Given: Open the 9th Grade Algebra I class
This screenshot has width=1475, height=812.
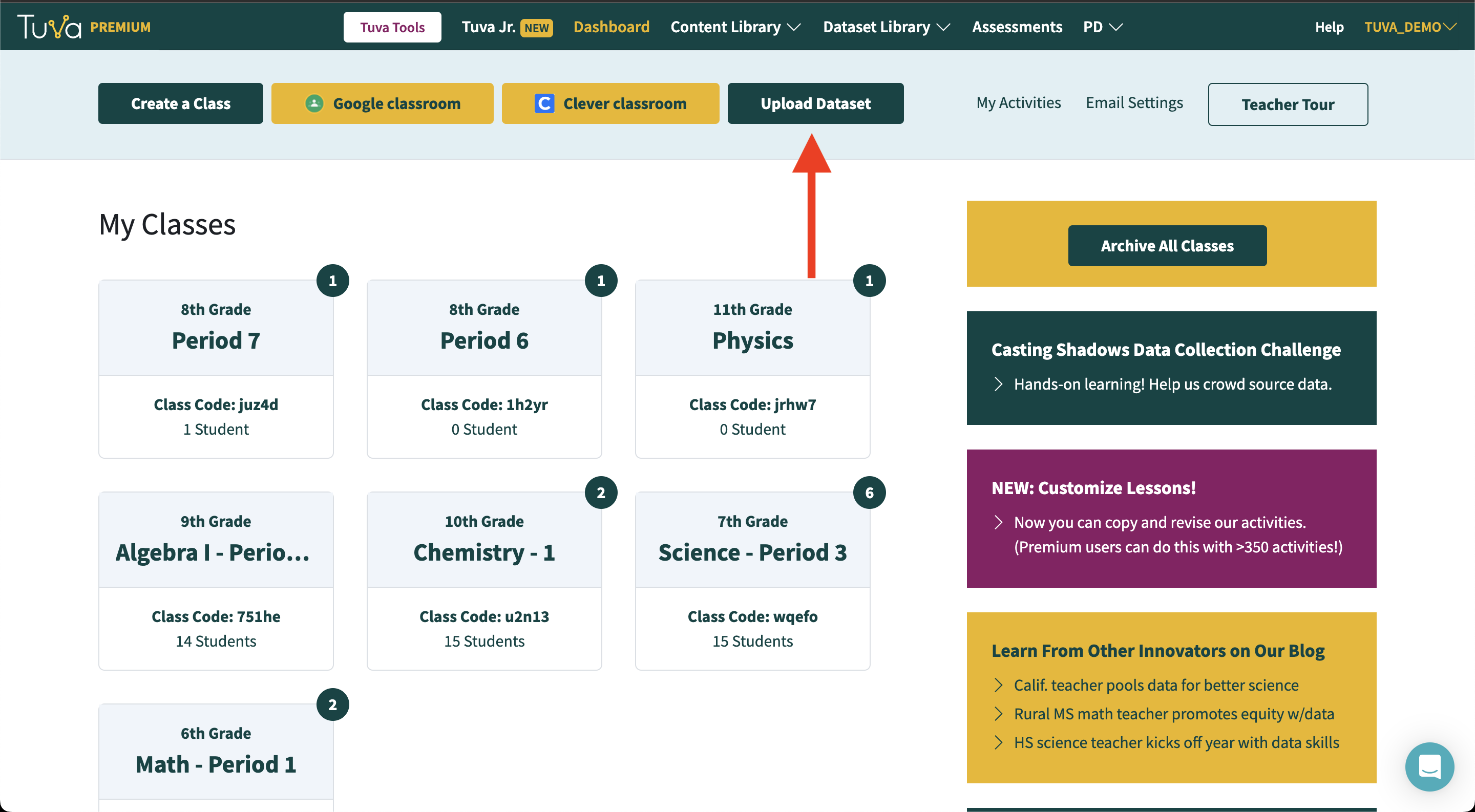Looking at the screenshot, I should pos(216,581).
